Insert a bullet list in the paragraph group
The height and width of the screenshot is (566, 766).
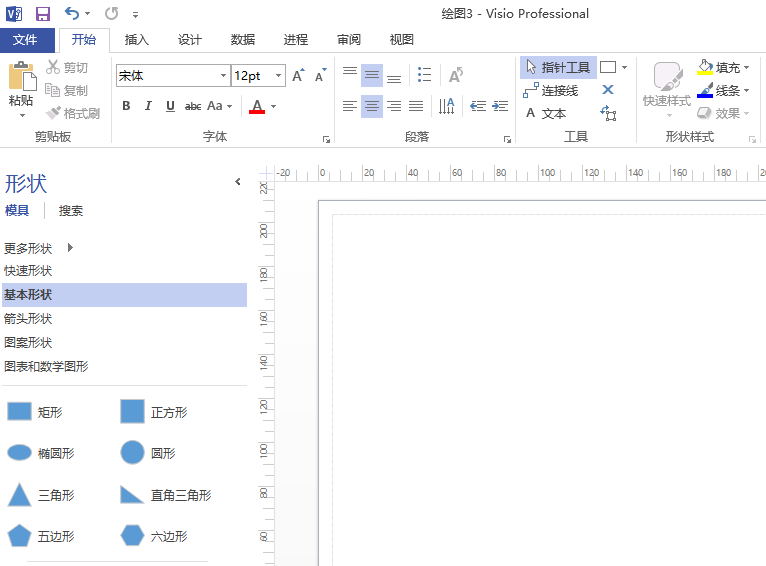tap(425, 75)
